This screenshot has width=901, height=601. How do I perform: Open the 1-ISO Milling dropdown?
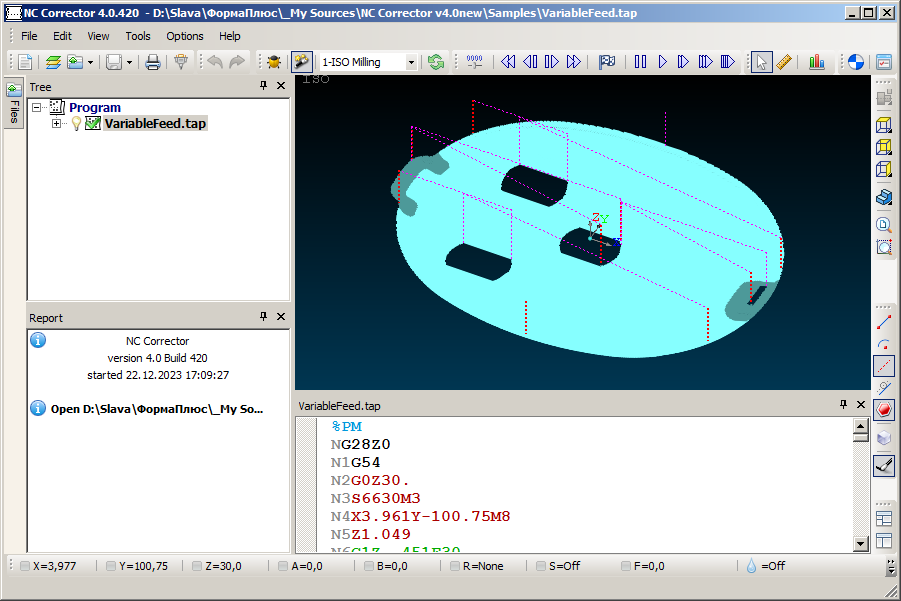[411, 62]
